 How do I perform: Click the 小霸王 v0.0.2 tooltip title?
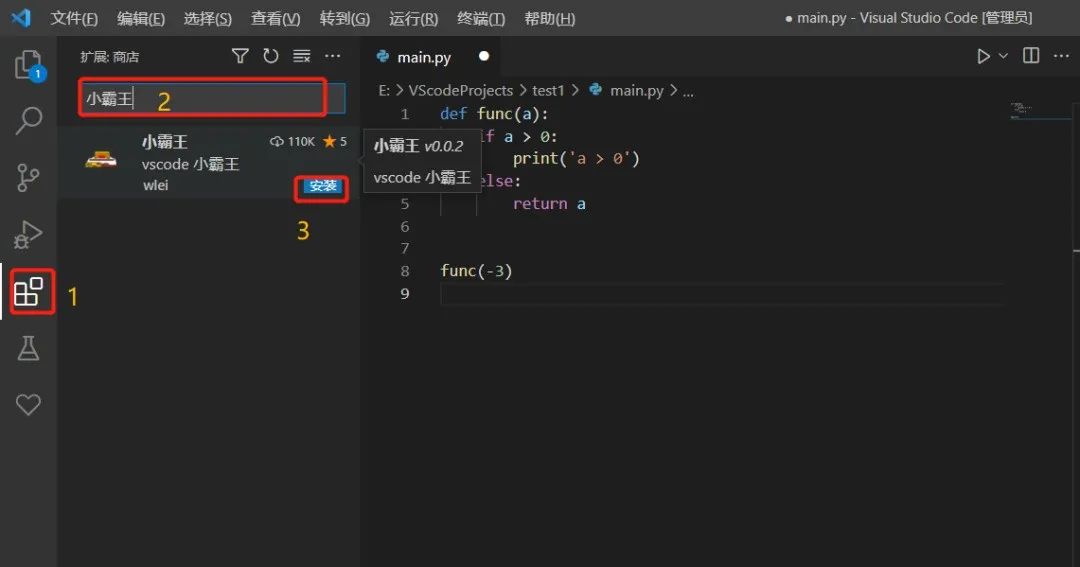418,146
